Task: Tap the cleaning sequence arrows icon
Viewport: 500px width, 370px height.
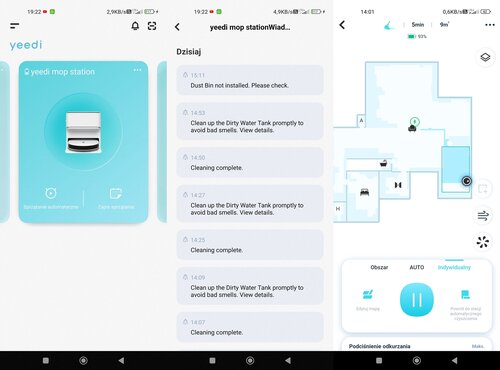Action: (x=483, y=215)
